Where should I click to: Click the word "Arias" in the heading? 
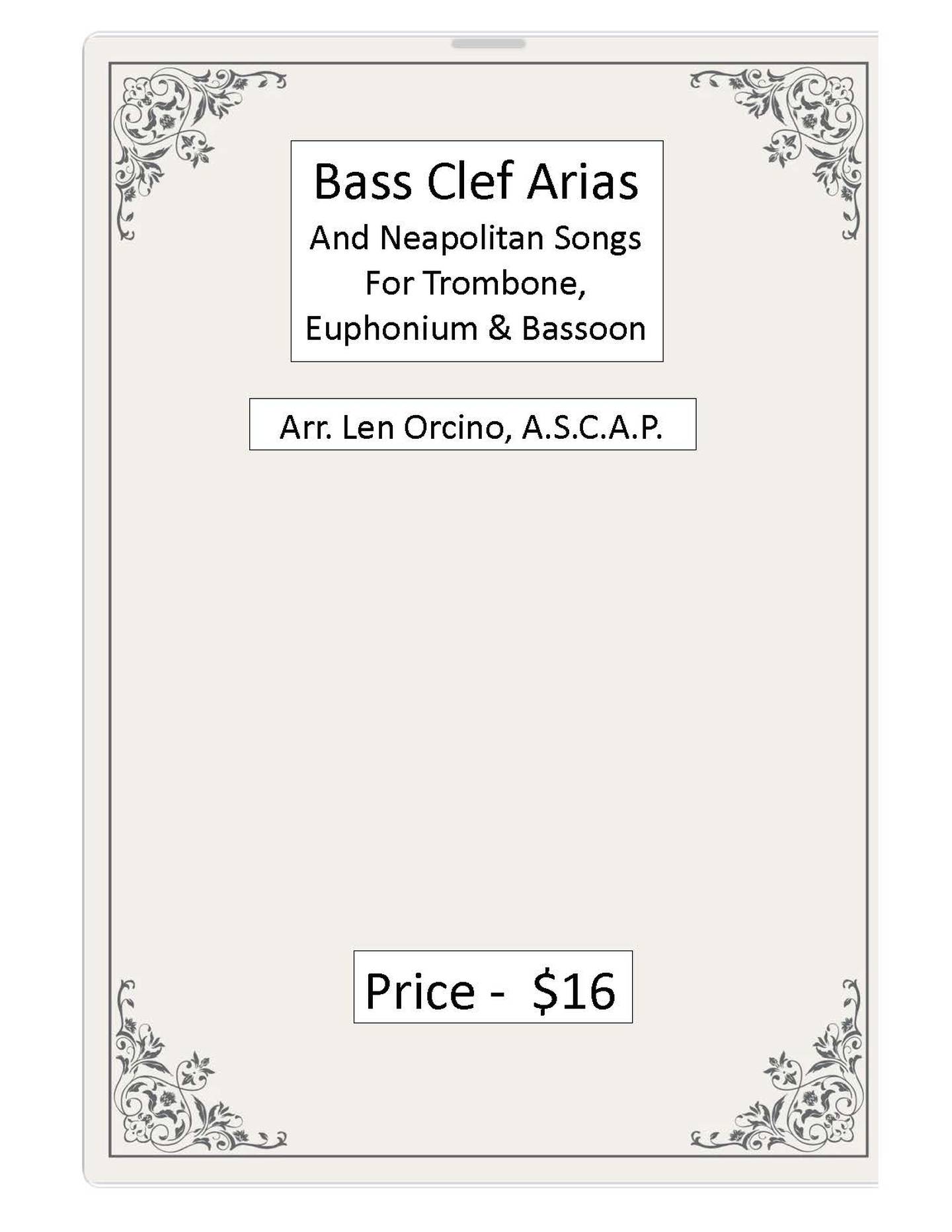pos(582,181)
